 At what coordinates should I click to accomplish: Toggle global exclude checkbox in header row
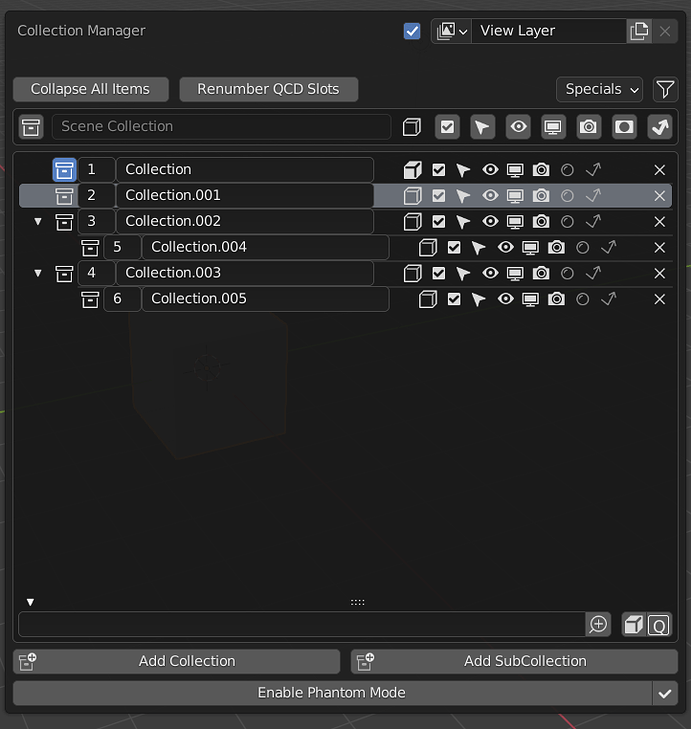click(447, 127)
